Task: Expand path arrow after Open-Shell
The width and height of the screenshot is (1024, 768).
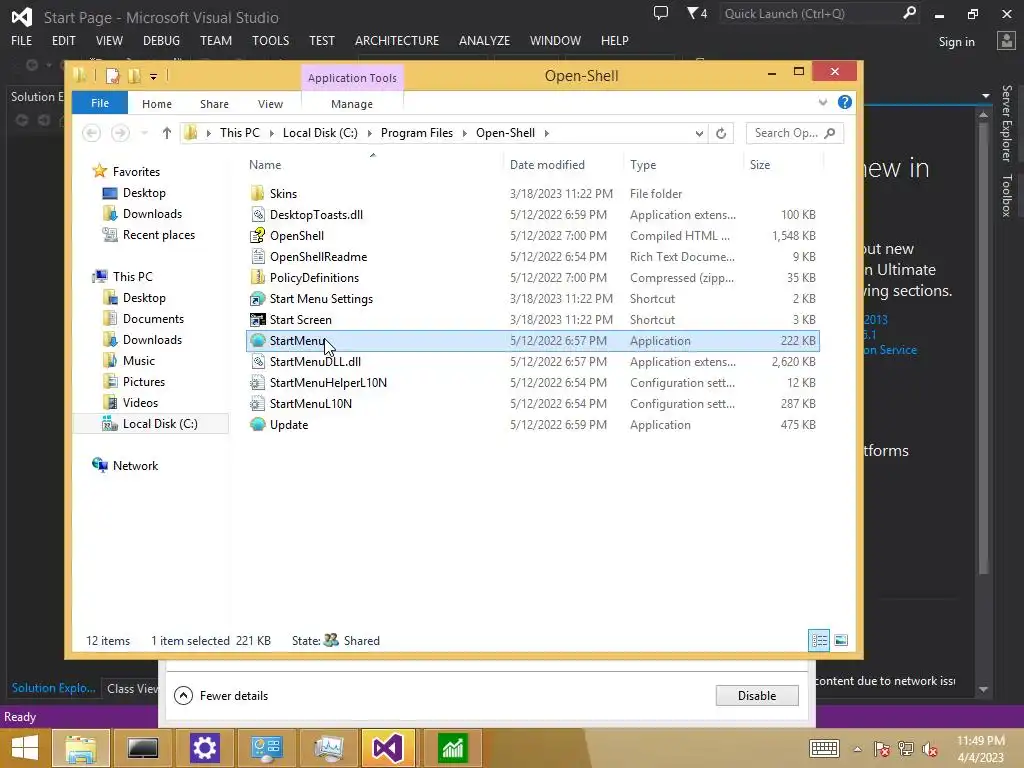Action: 547,133
